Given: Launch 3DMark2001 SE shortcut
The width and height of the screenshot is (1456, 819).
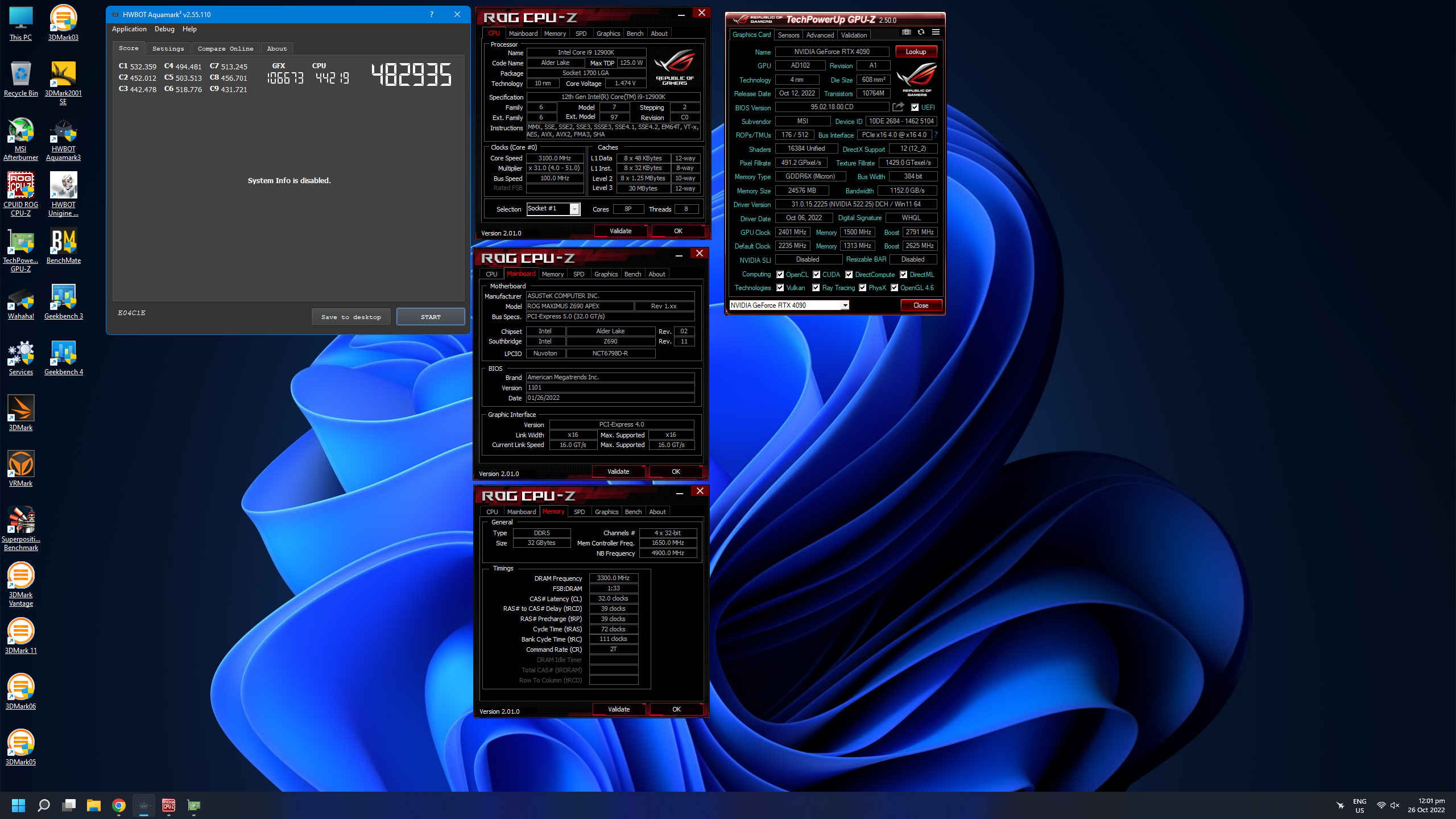Looking at the screenshot, I should pos(63,83).
